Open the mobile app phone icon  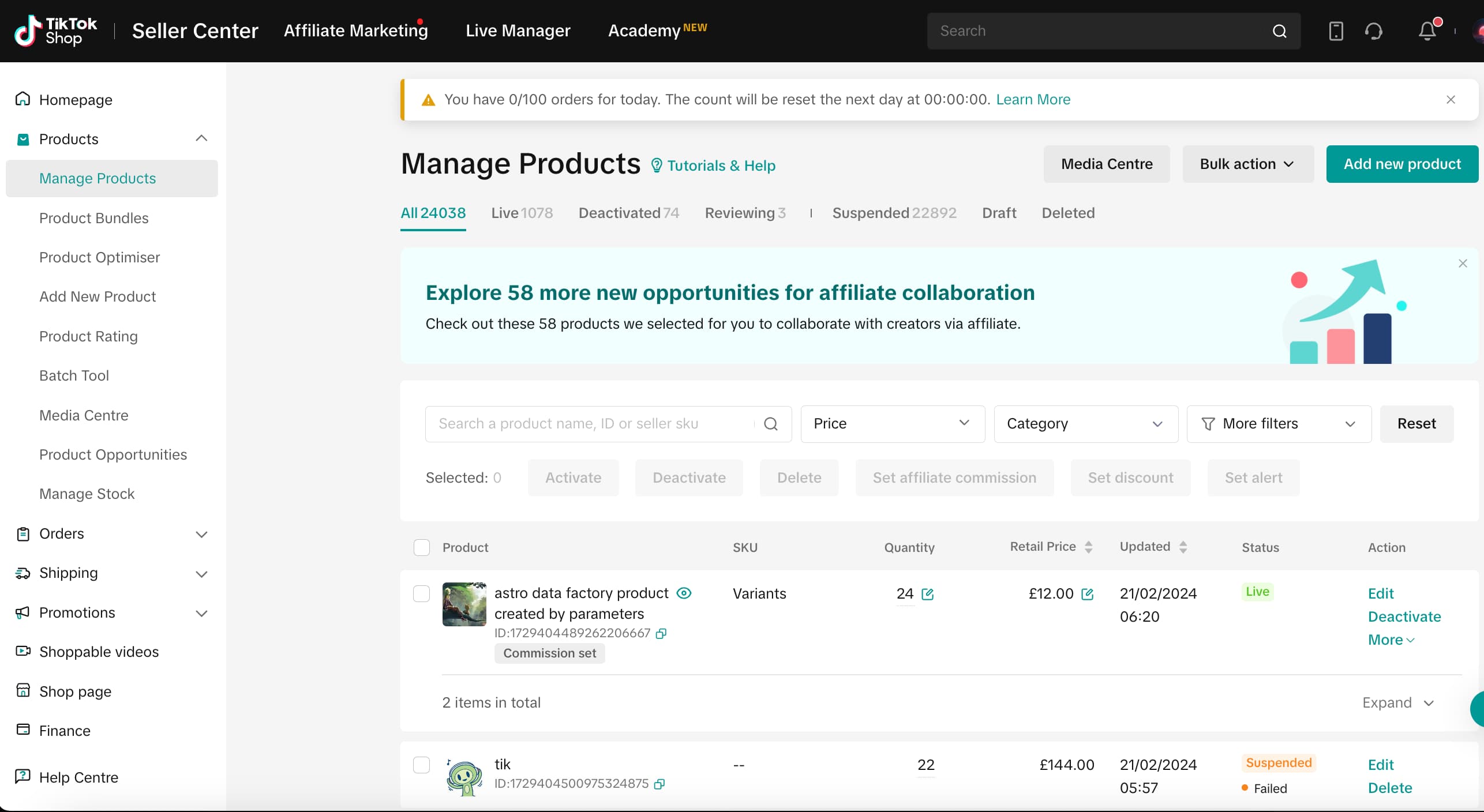[x=1336, y=31]
